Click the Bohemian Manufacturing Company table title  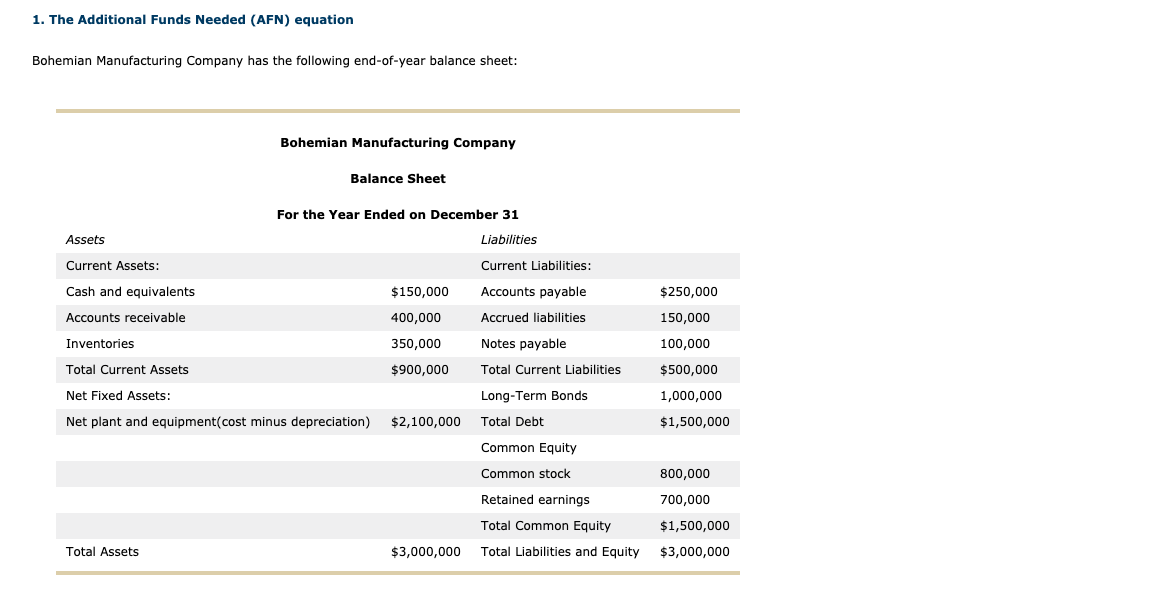[x=398, y=143]
